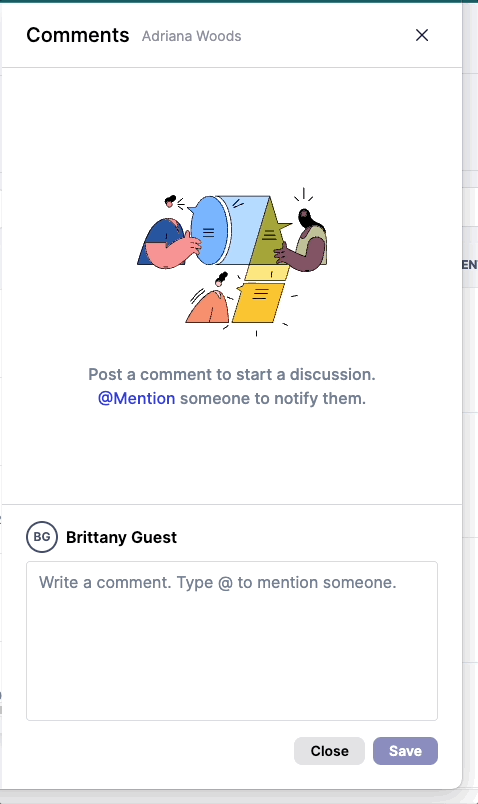Click the purple Save button
Screen dimensions: 478x804
click(405, 751)
